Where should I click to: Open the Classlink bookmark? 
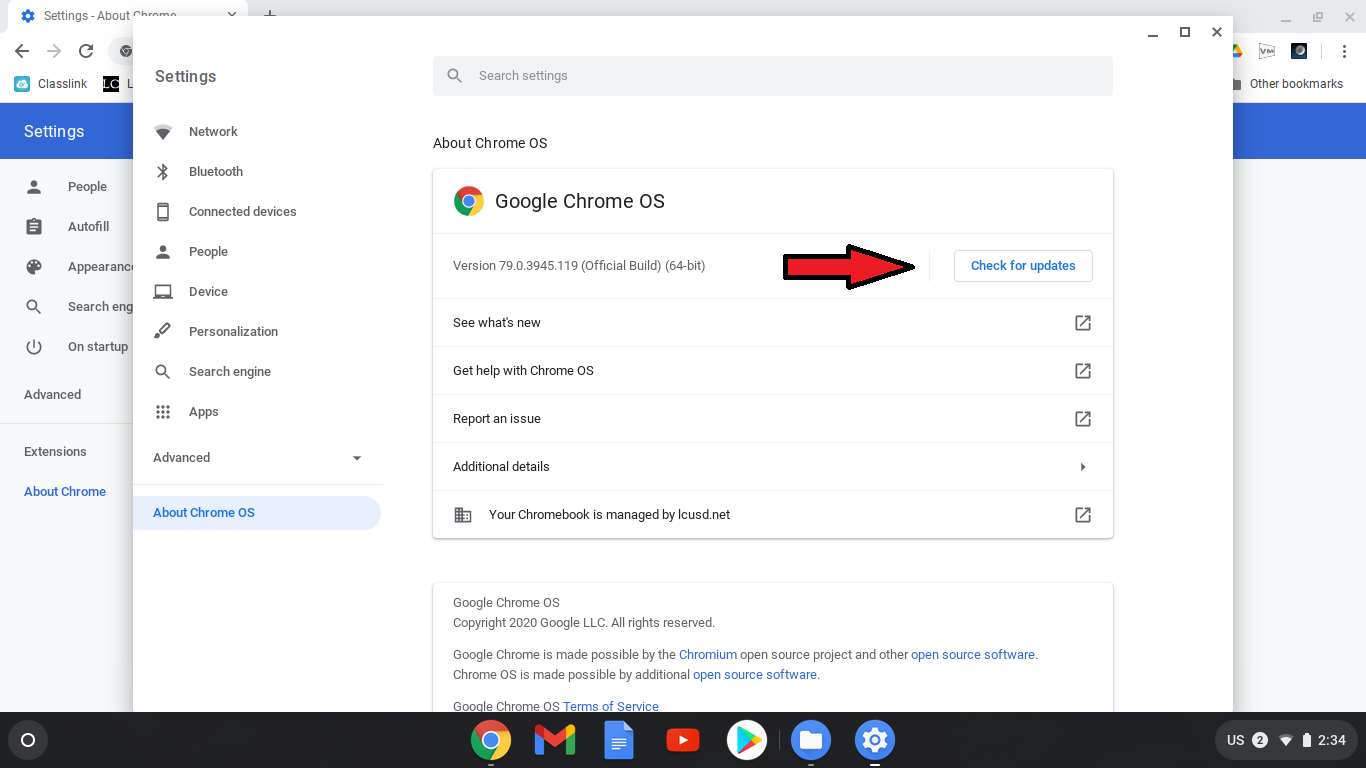point(51,84)
